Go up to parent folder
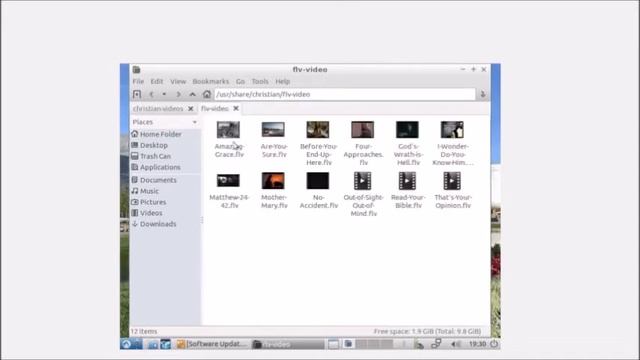This screenshot has height=360, width=640. 192,94
